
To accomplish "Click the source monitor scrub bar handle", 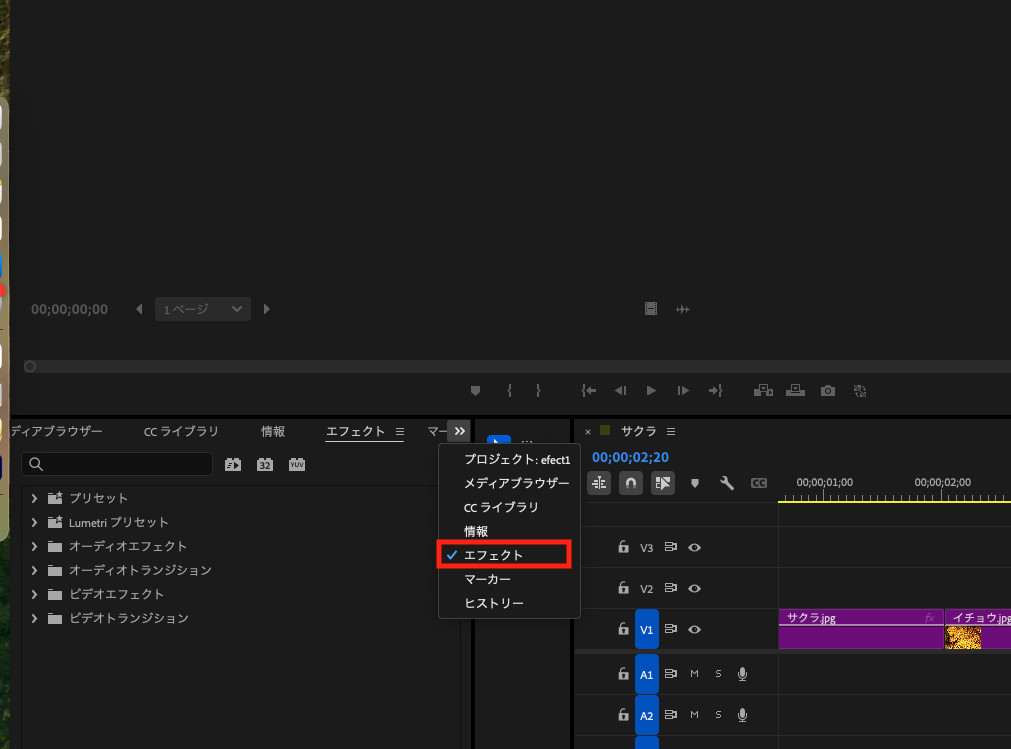I will [x=30, y=367].
